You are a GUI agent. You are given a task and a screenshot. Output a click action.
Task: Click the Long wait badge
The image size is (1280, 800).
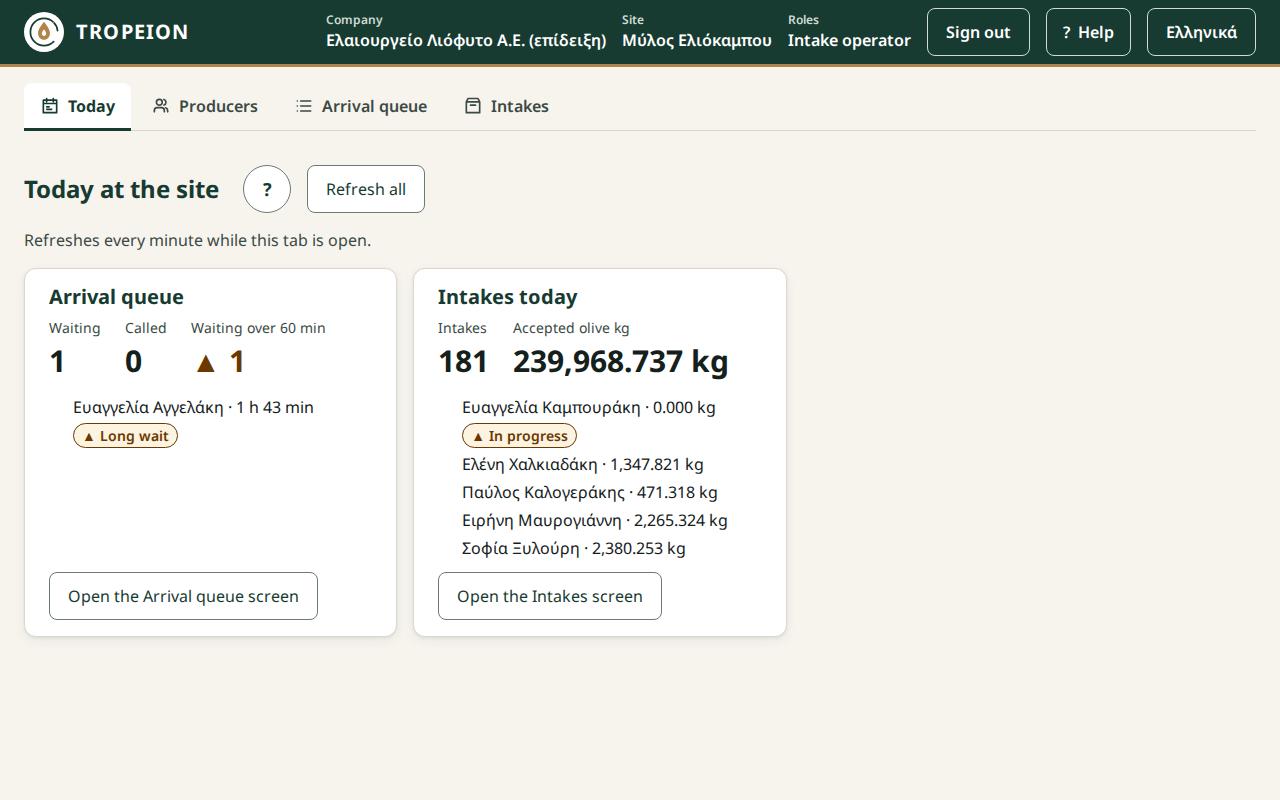(x=125, y=436)
